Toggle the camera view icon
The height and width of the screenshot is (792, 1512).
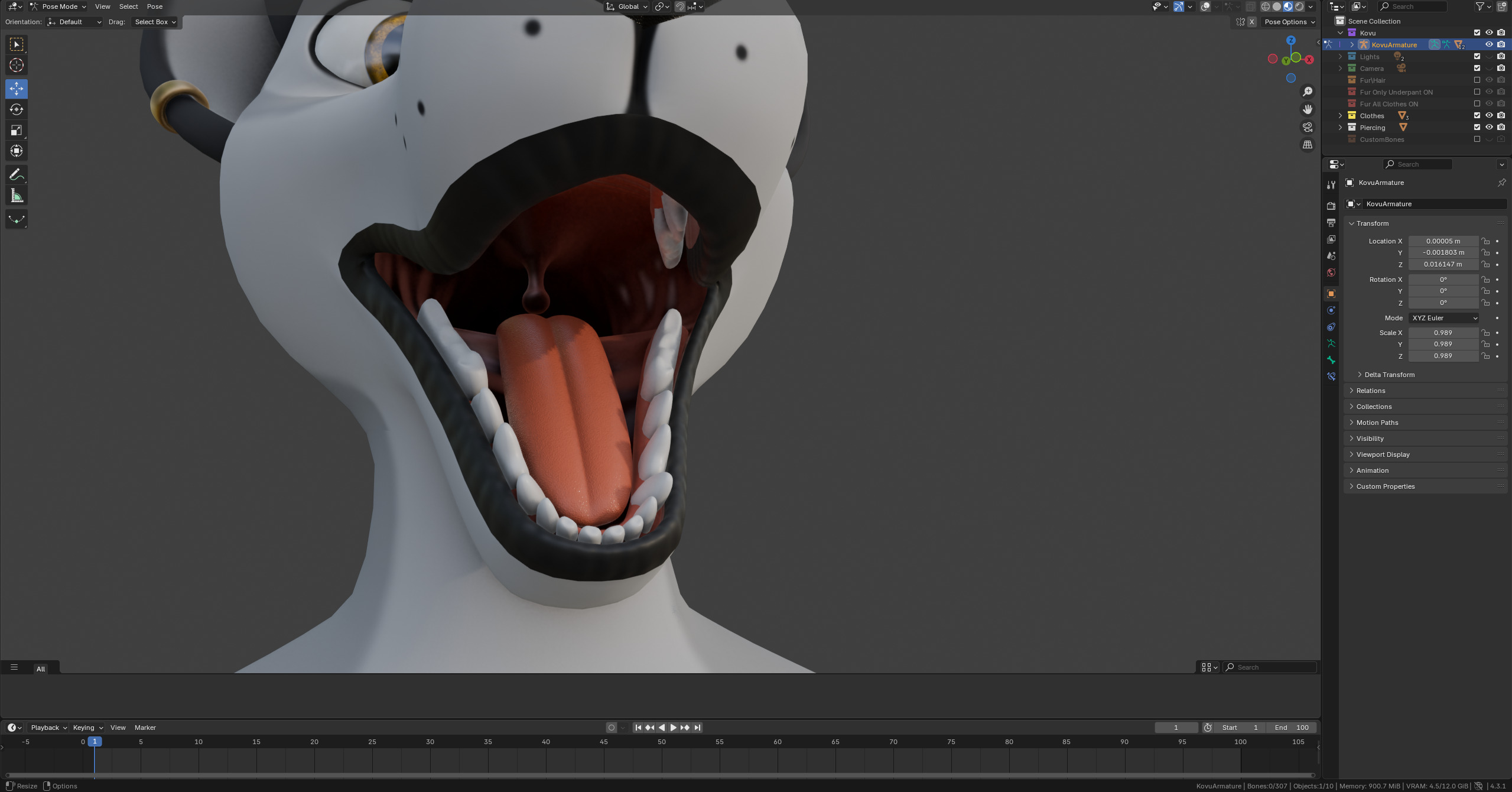(1308, 127)
